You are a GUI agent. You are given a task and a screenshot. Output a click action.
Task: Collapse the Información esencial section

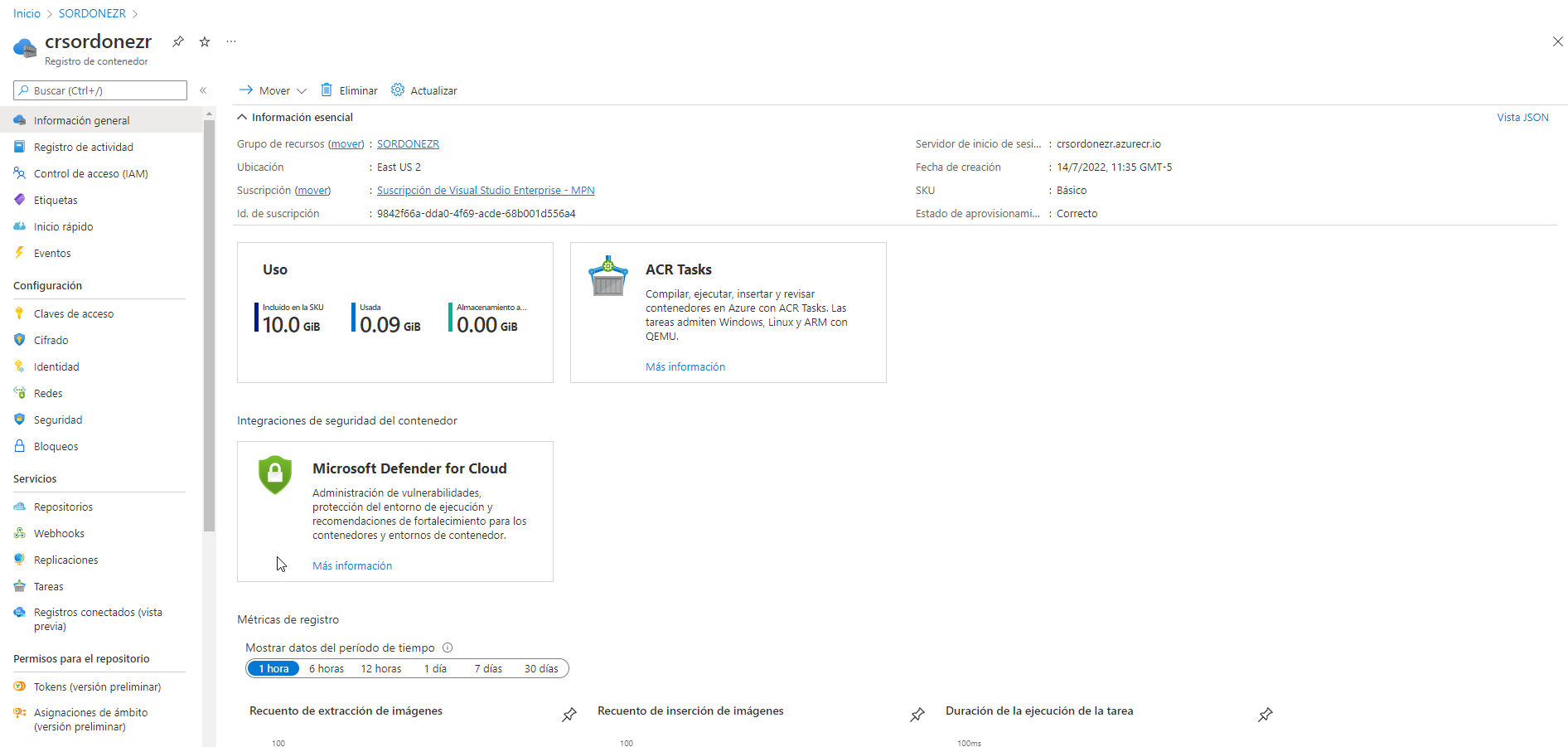click(295, 117)
